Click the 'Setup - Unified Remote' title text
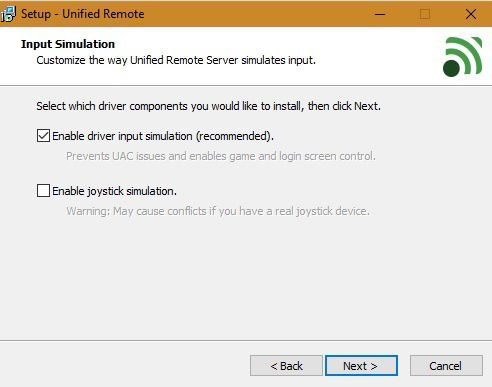 83,14
